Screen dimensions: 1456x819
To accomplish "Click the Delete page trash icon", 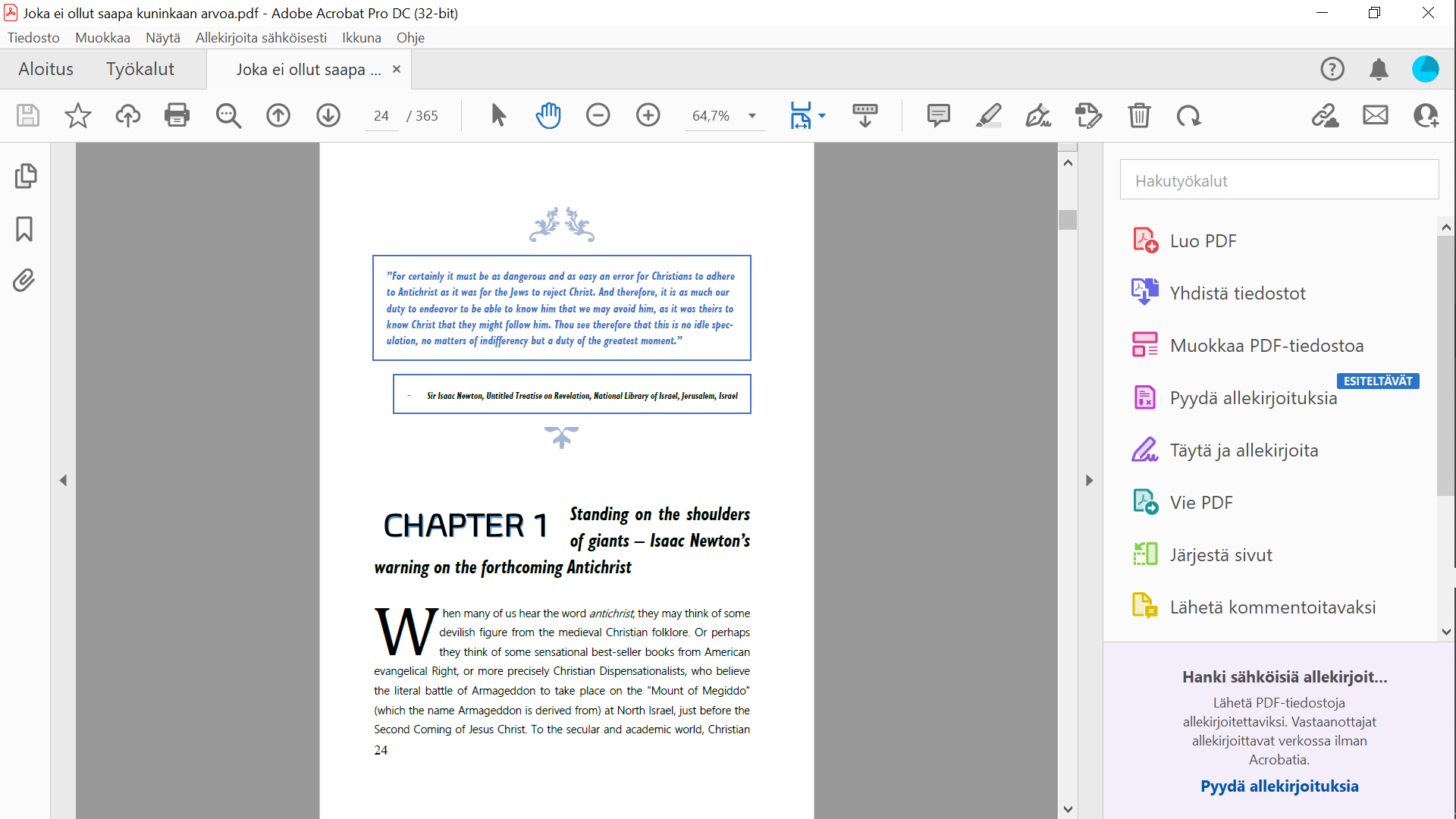I will coord(1139,115).
